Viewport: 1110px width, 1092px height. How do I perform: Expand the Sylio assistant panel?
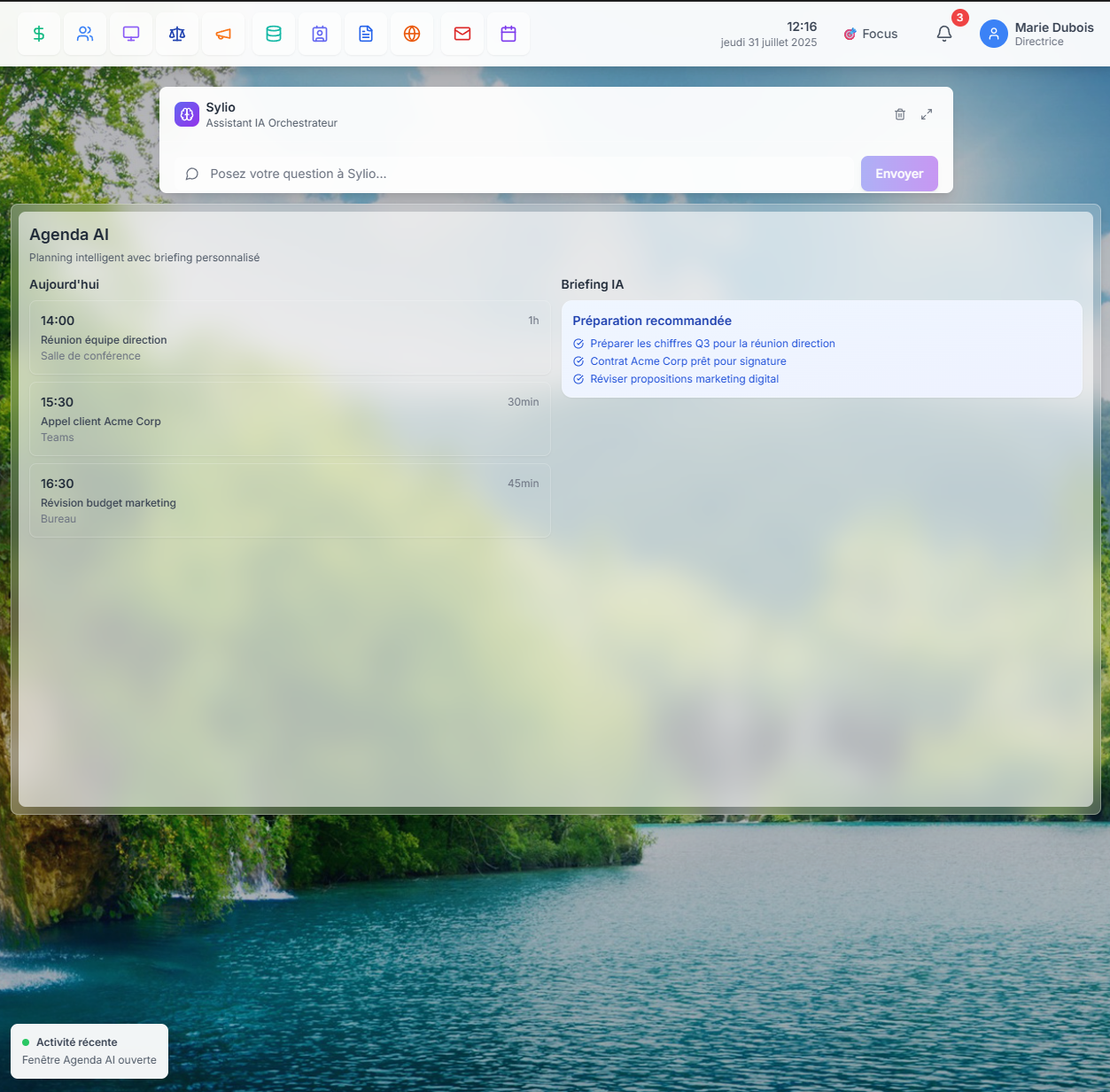click(927, 114)
